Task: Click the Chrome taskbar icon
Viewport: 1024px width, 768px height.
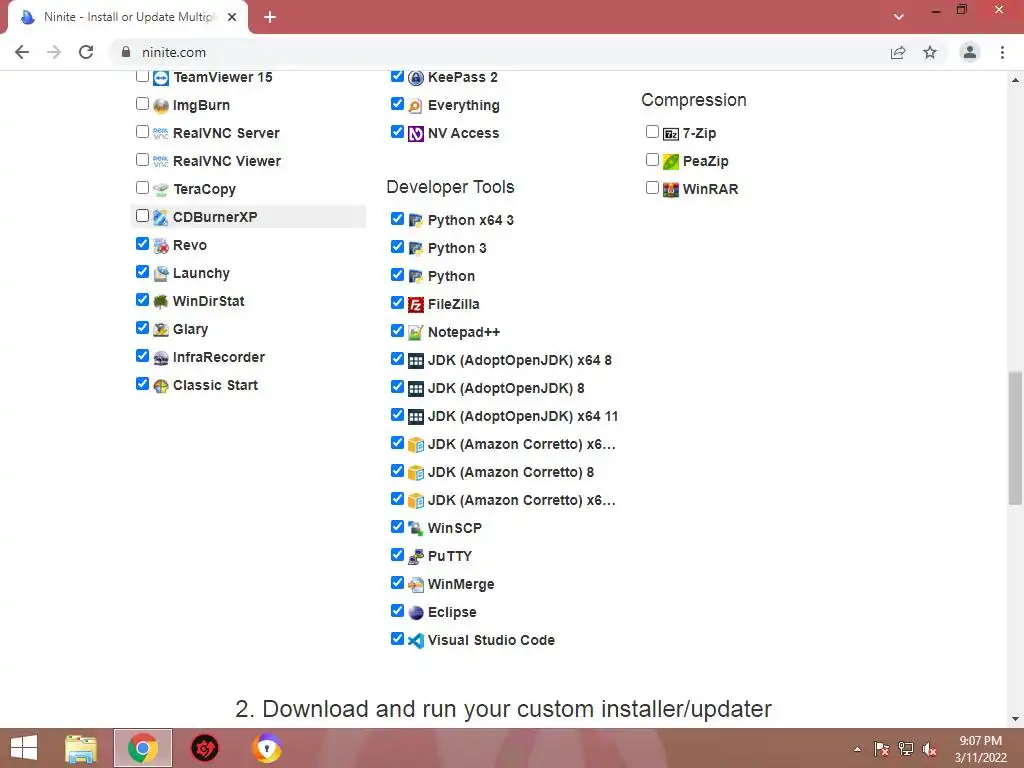Action: click(x=143, y=748)
